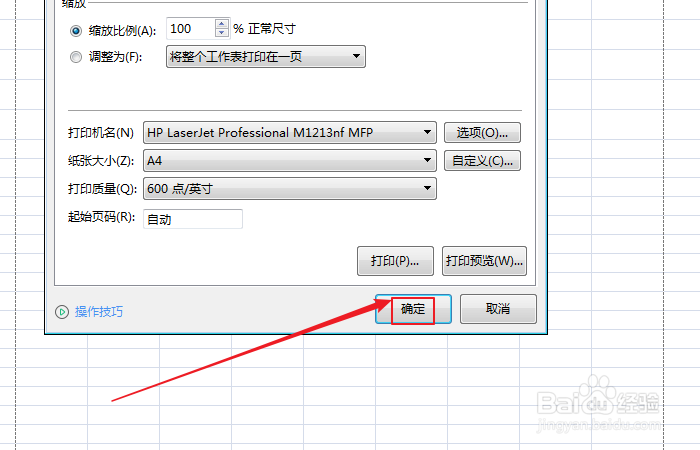Decrease zoom percentage with down spinner arrow
This screenshot has width=700, height=450.
(222, 33)
